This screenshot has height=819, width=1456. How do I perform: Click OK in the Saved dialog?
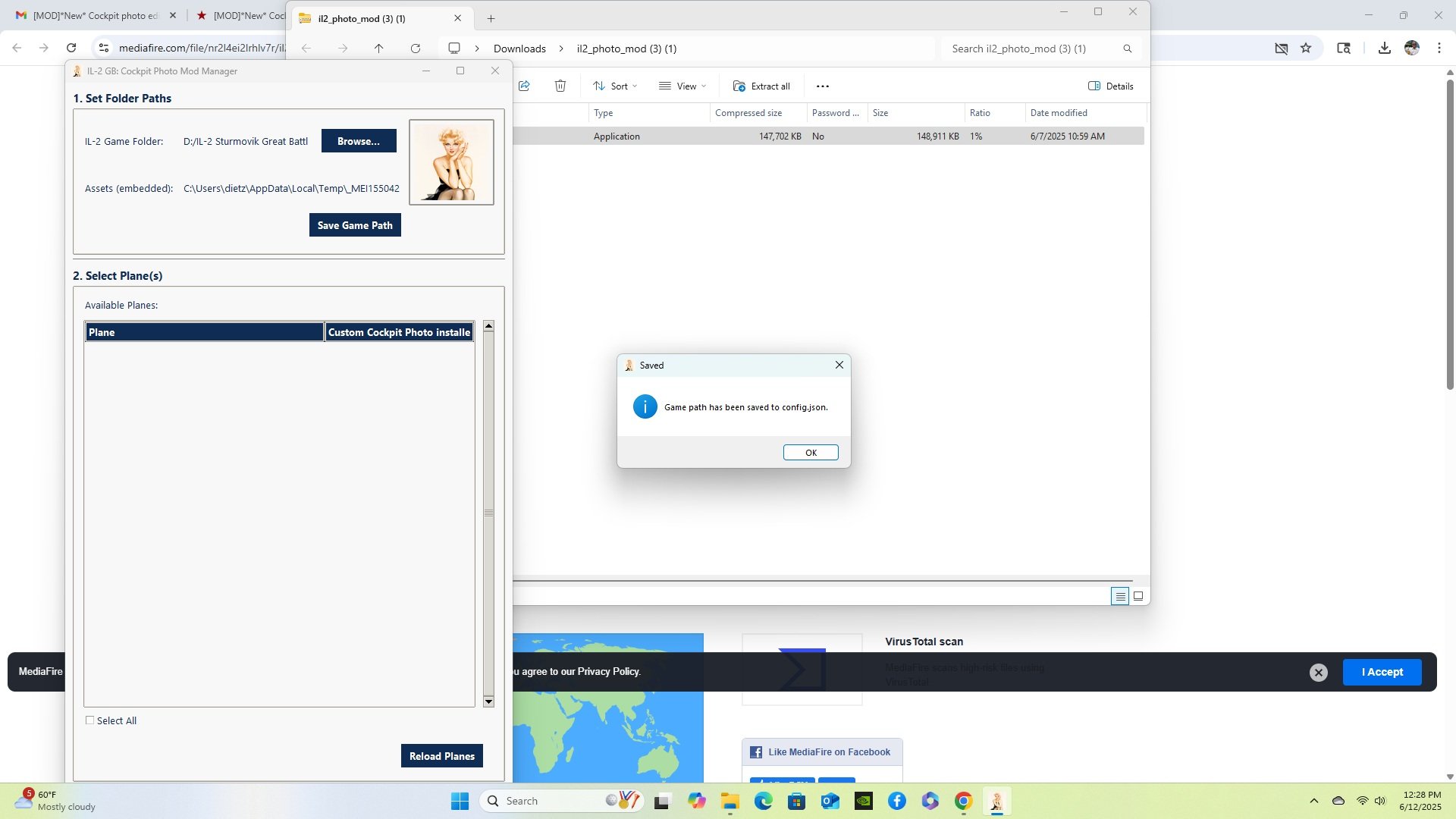coord(811,453)
